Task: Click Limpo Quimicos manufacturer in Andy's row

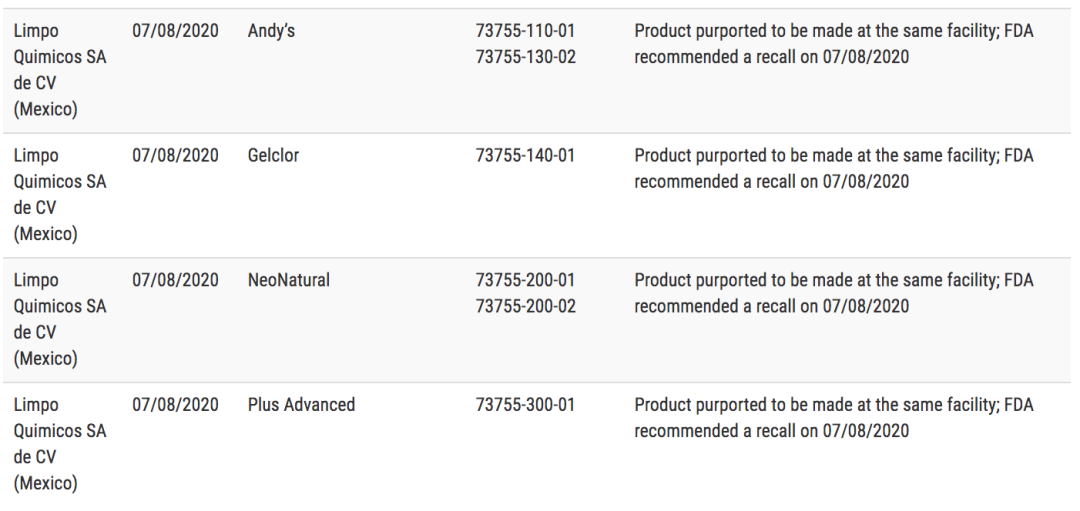Action: 60,70
